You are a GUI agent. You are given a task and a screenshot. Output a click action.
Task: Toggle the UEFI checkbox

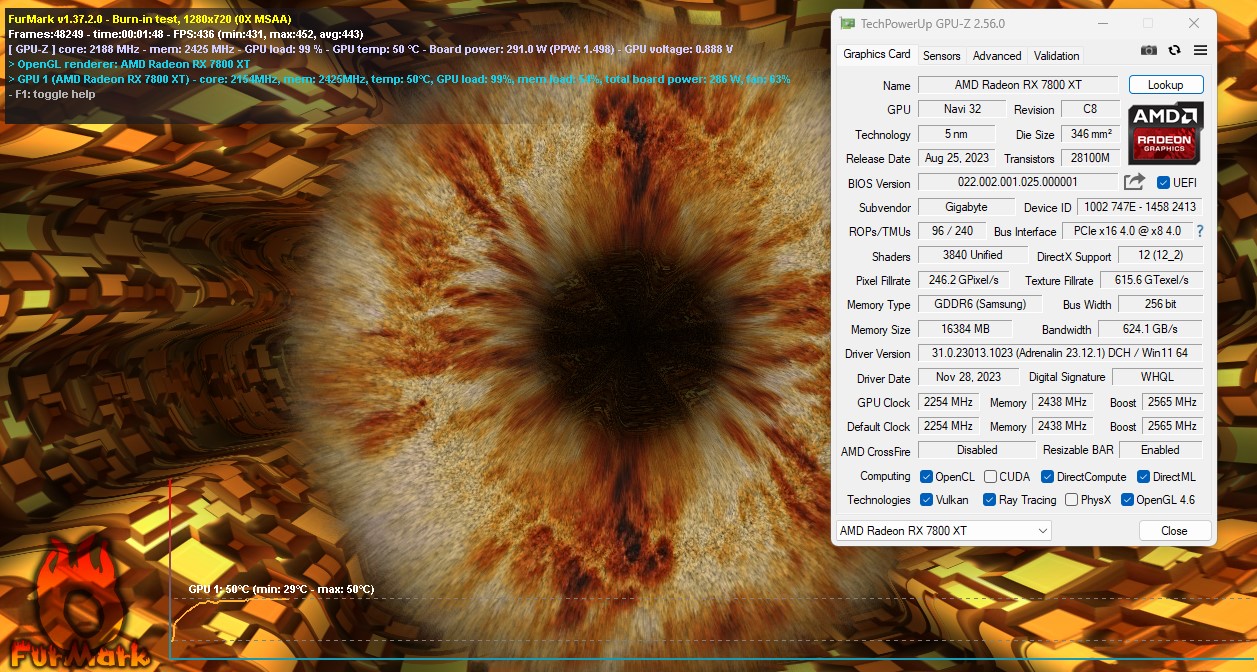point(1163,183)
